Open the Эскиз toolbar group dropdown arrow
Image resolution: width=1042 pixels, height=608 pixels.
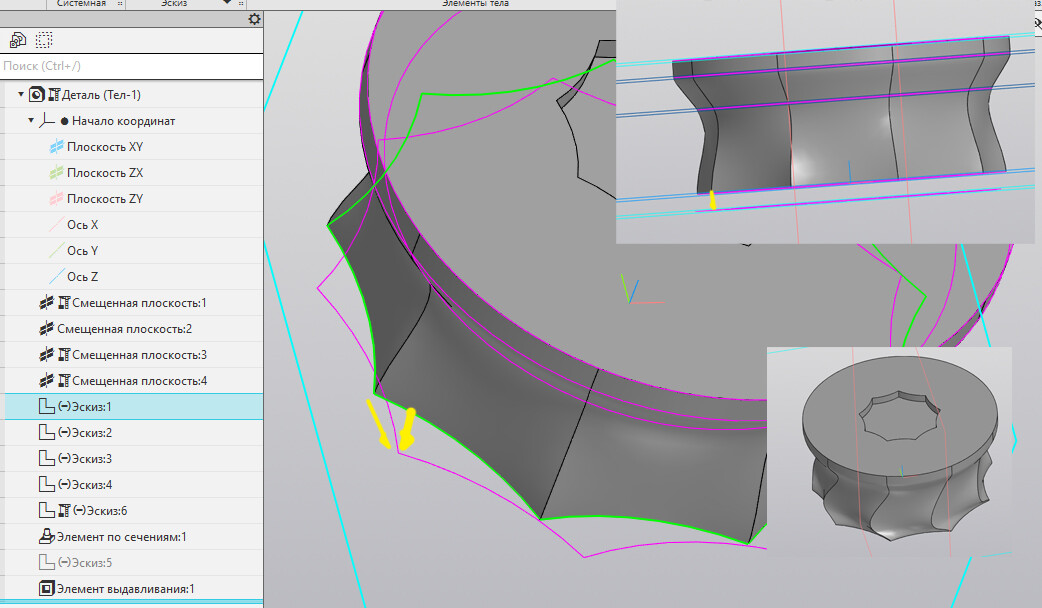coord(228,4)
